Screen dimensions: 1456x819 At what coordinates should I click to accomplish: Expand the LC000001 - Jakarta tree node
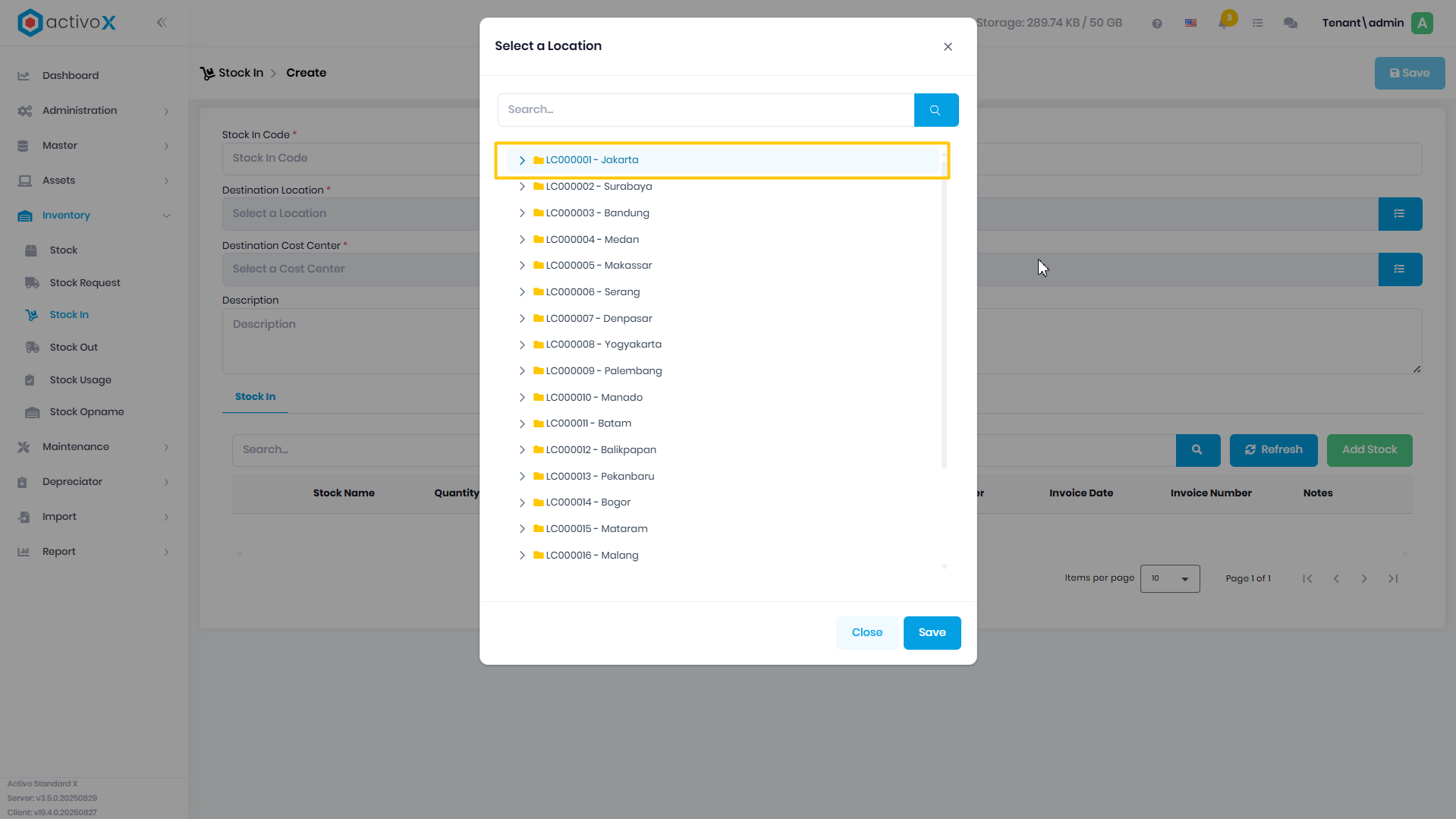(522, 160)
